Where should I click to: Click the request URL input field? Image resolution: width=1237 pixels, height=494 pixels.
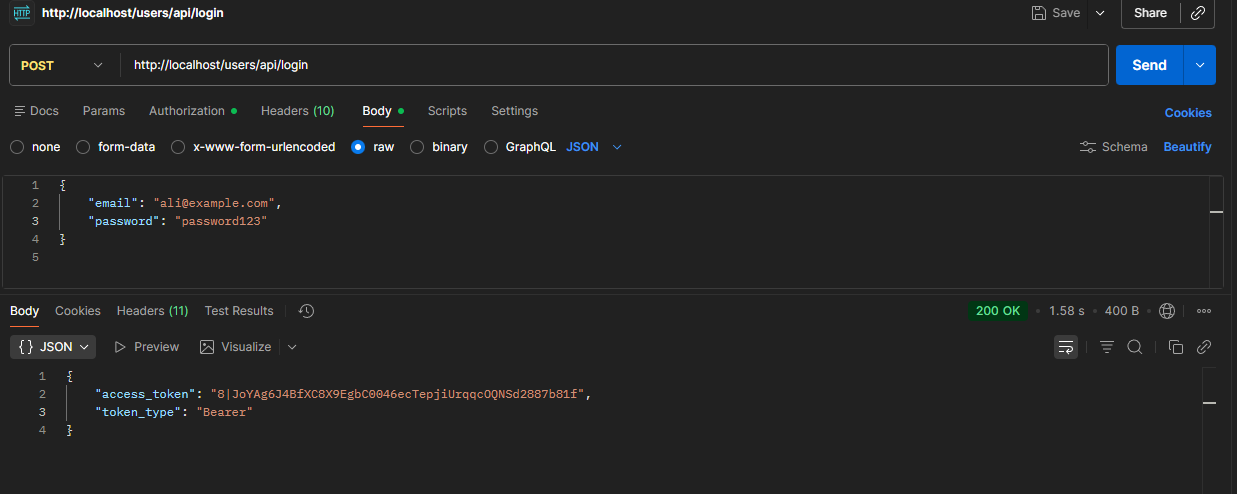tap(610, 65)
